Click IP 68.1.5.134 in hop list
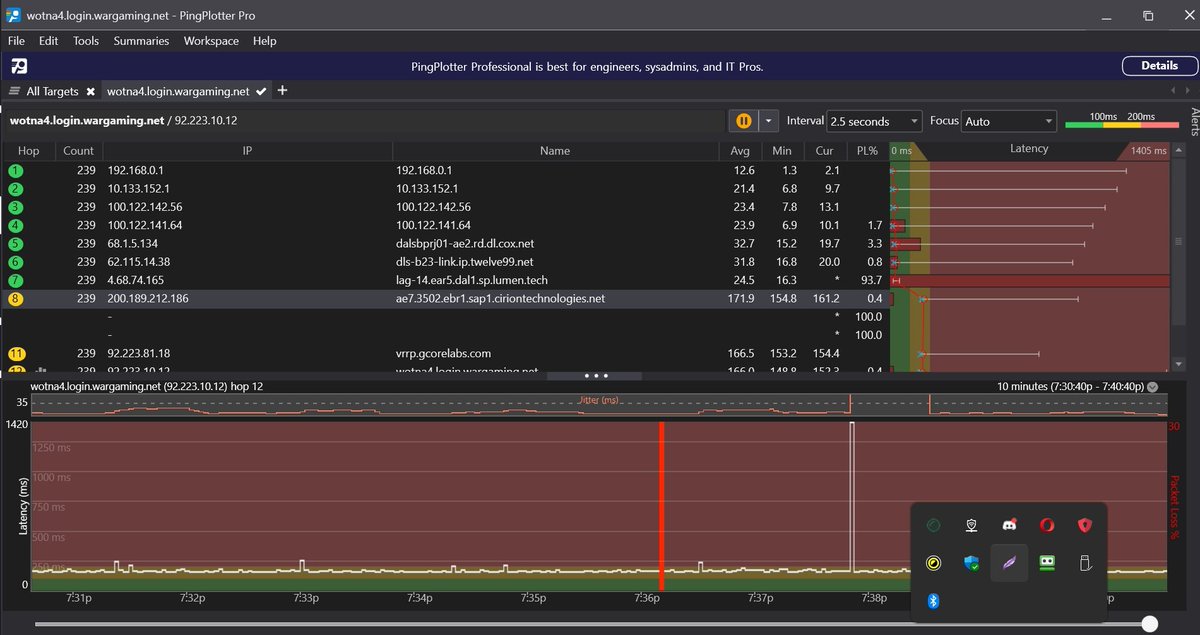Viewport: 1200px width, 635px height. [x=133, y=243]
